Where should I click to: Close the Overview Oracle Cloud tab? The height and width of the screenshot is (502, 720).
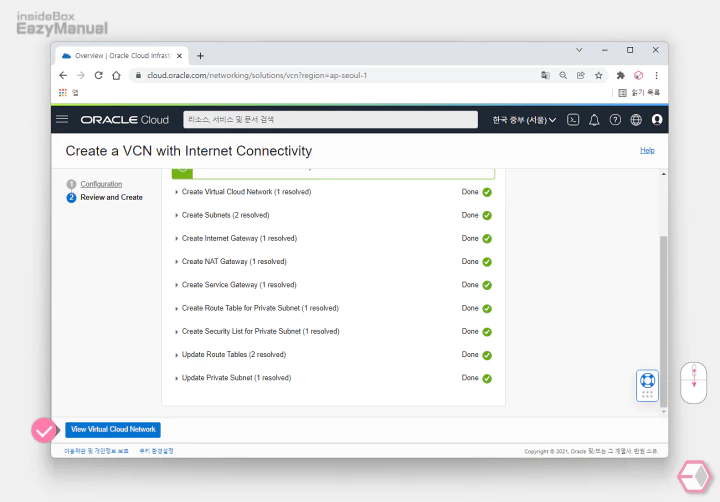click(x=180, y=56)
